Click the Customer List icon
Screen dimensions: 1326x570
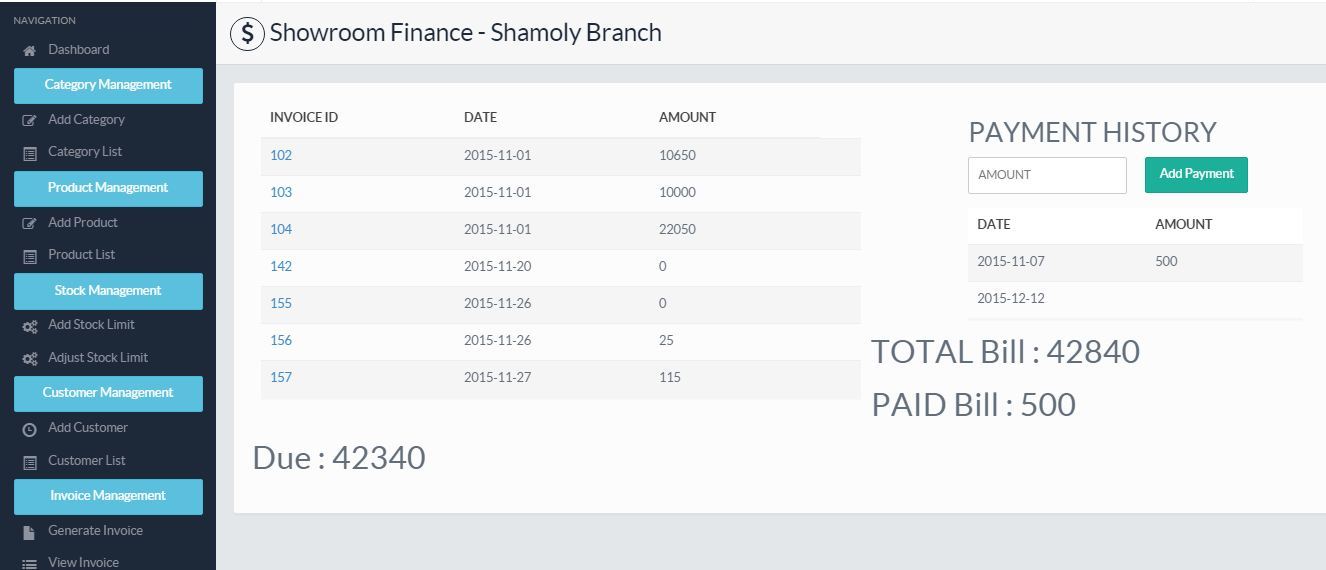pos(30,461)
